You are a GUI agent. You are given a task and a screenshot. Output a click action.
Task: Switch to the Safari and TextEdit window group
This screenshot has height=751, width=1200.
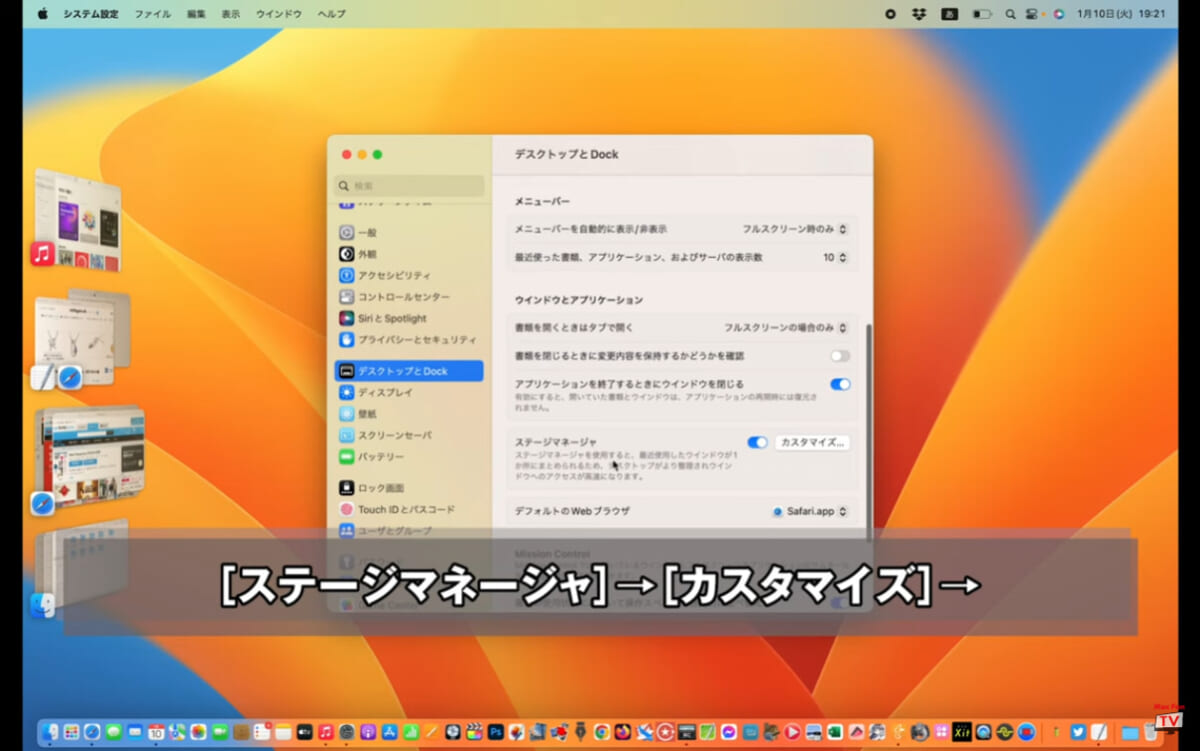click(80, 339)
